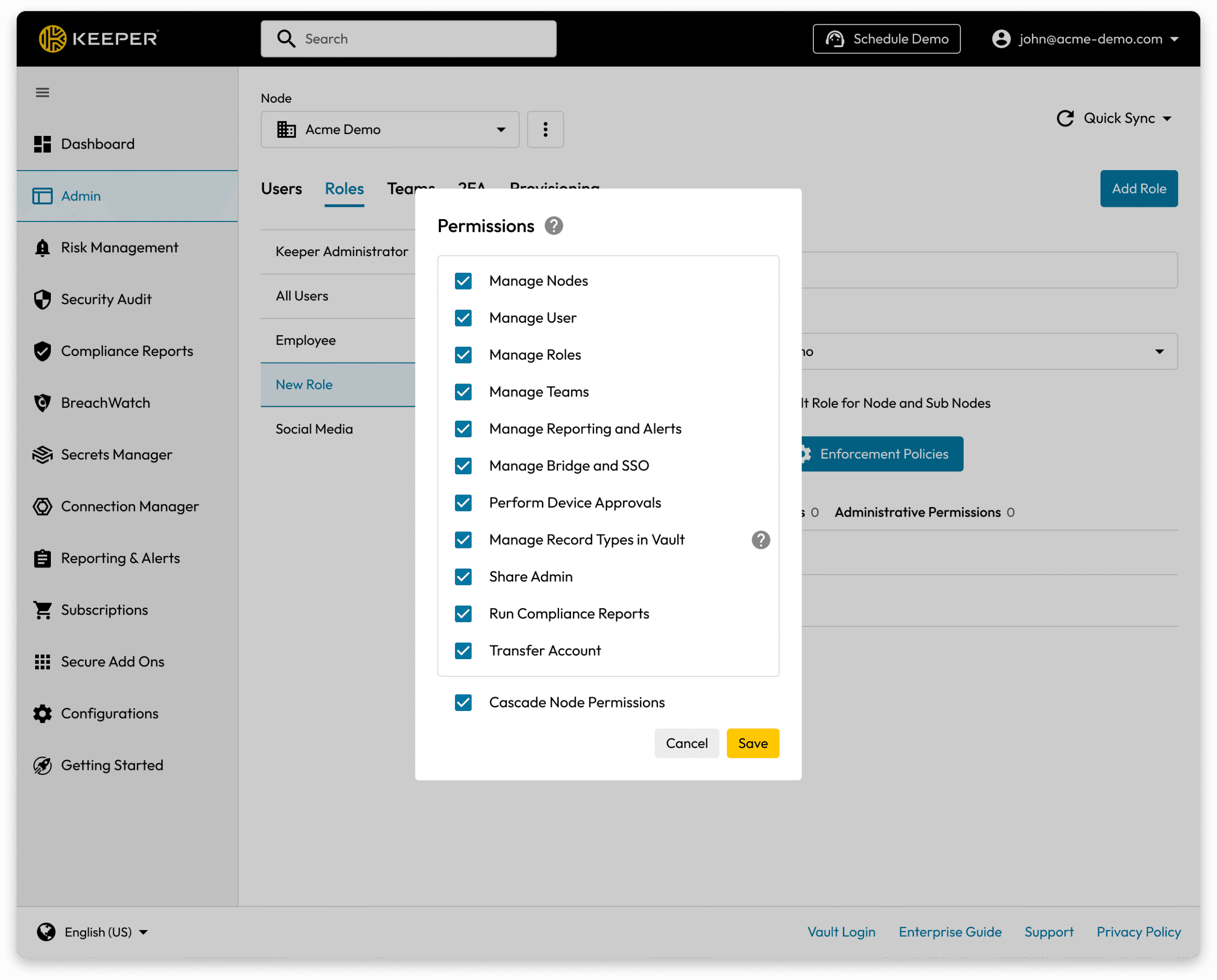Uncheck the Manage Nodes permission
This screenshot has width=1217, height=980.
tap(463, 280)
